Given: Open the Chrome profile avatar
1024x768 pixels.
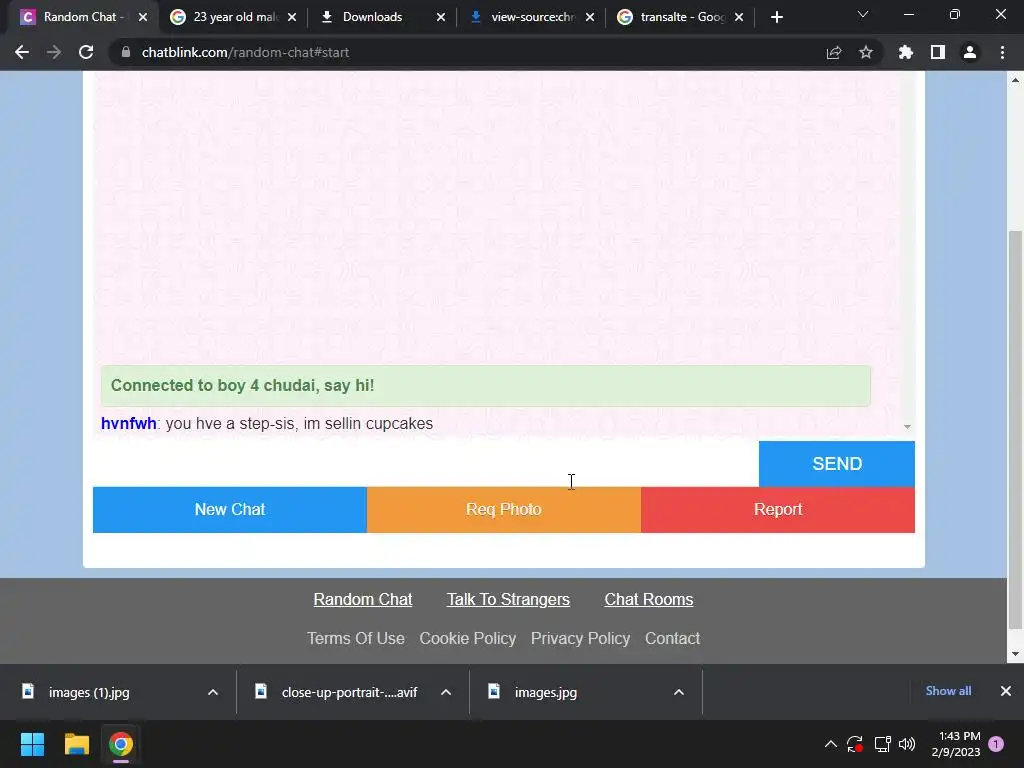Looking at the screenshot, I should pyautogui.click(x=970, y=52).
